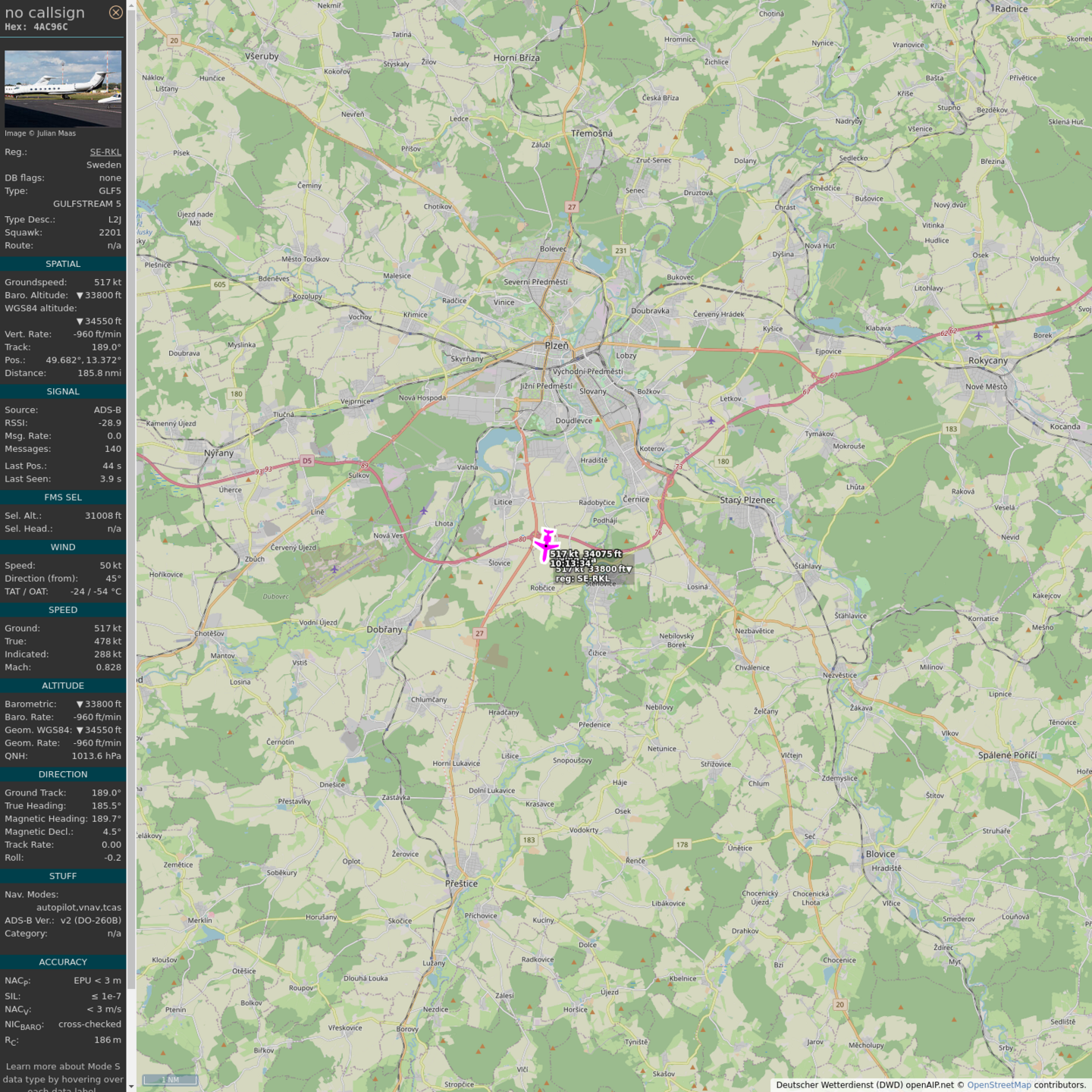Close the aircraft info panel
1092x1092 pixels.
pyautogui.click(x=115, y=12)
